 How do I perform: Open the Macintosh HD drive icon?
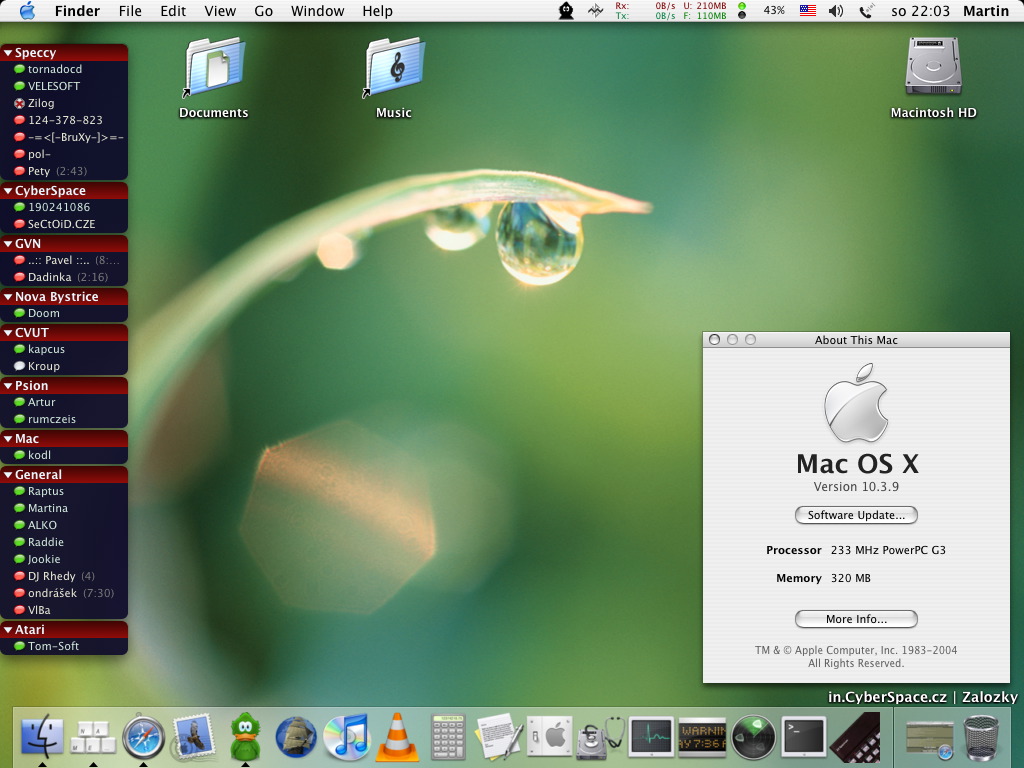[x=933, y=68]
